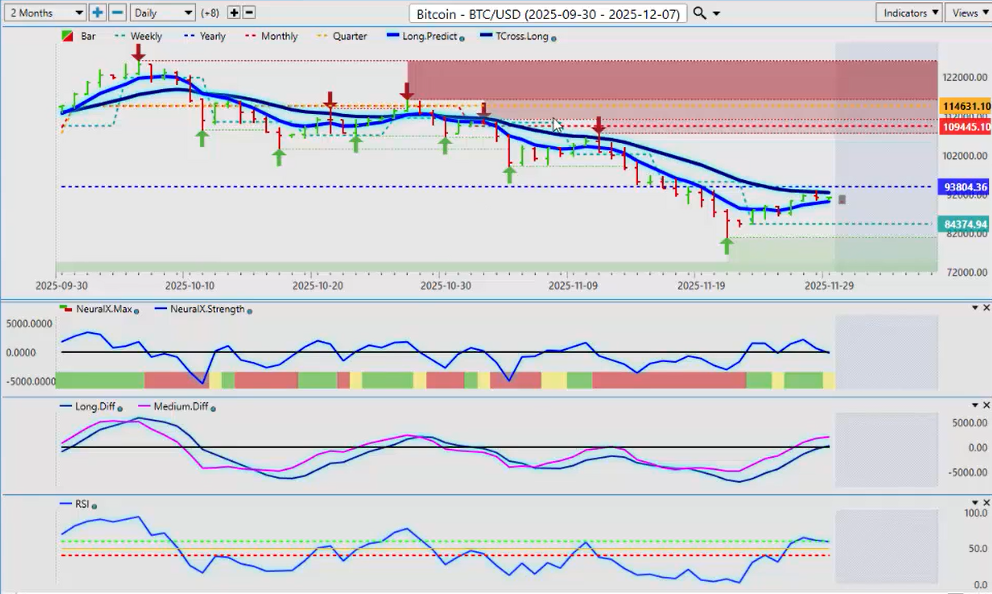992x594 pixels.
Task: Click the black plus button next to (+8)
Action: click(234, 13)
